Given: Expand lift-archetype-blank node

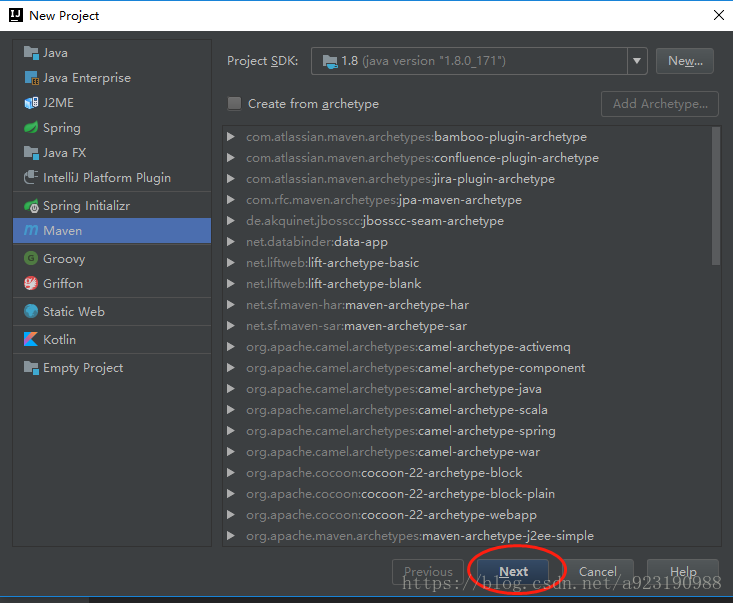Looking at the screenshot, I should tap(230, 284).
